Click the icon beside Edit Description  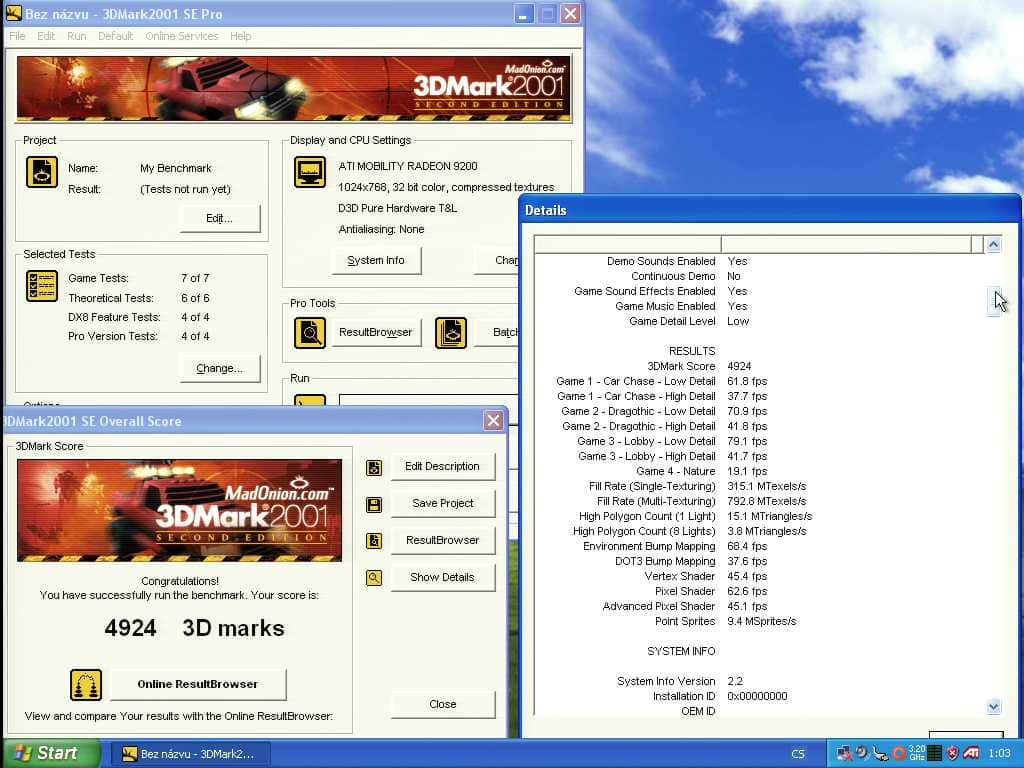click(374, 467)
